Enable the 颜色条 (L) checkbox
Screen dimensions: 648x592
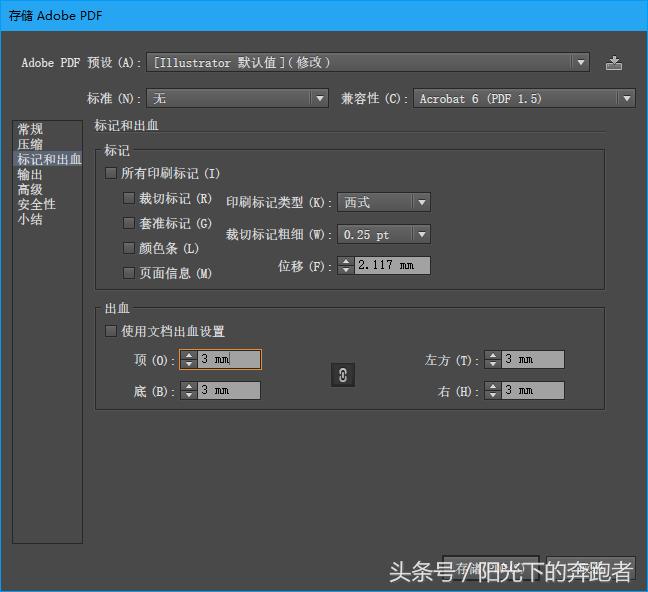point(129,248)
